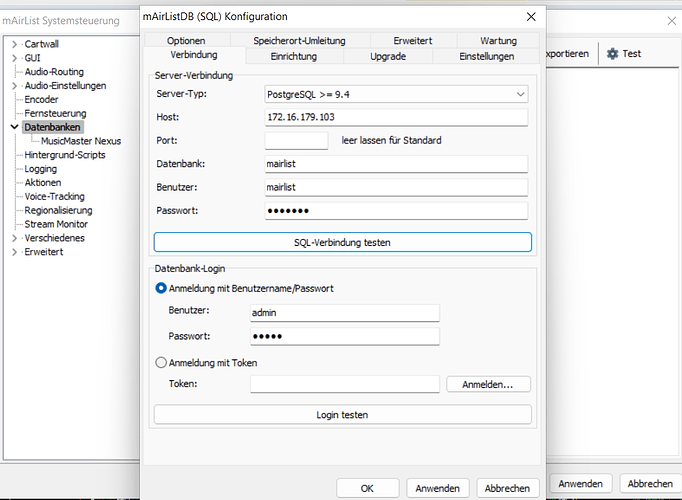Screen dimensions: 682x500
Task: Click Abbrechen in the Konfiguration dialog
Action: (508, 488)
